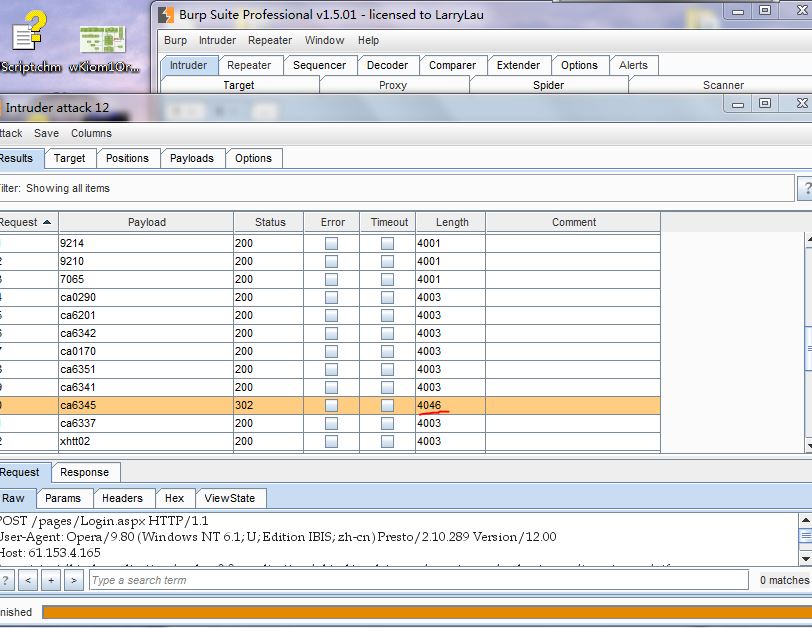This screenshot has height=628, width=812.
Task: Toggle Timeout checkbox for payload ca6342
Action: click(x=387, y=333)
